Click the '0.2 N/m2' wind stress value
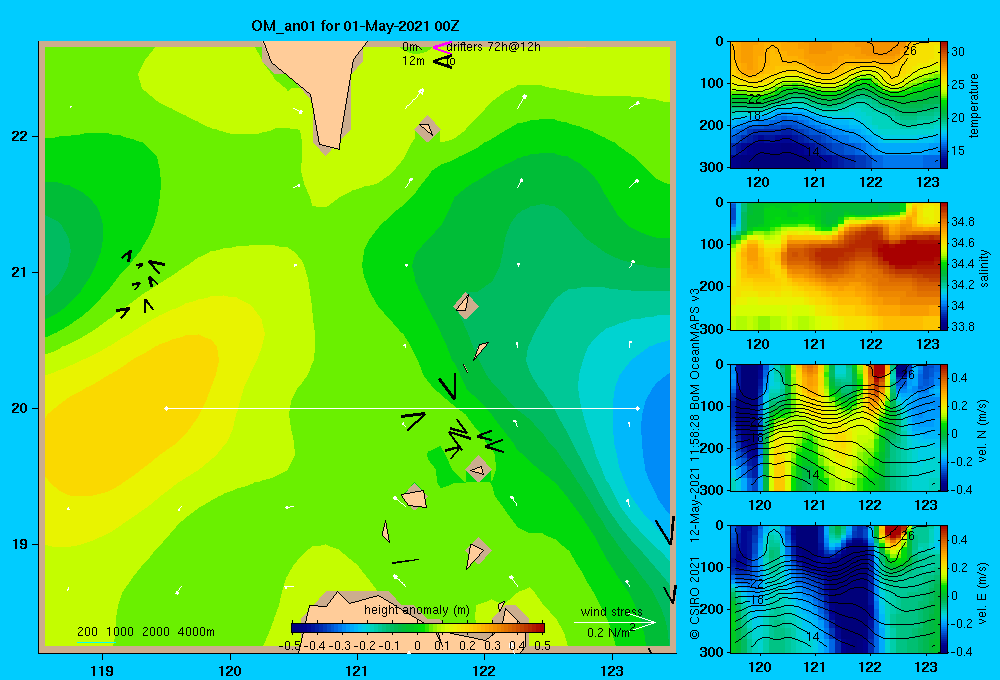 point(610,632)
